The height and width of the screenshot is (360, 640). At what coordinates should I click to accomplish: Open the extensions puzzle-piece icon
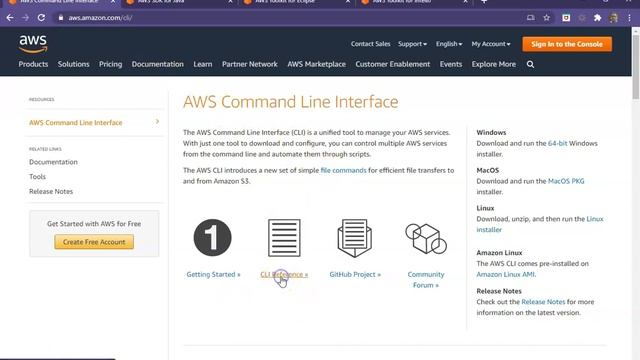(x=598, y=18)
